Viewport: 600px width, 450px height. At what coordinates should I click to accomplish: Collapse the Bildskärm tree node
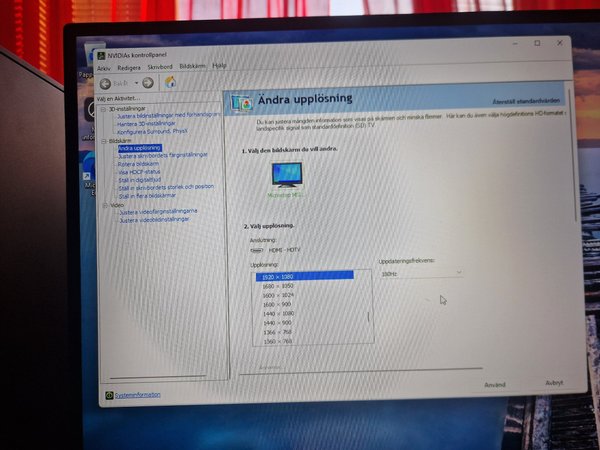pyautogui.click(x=103, y=141)
